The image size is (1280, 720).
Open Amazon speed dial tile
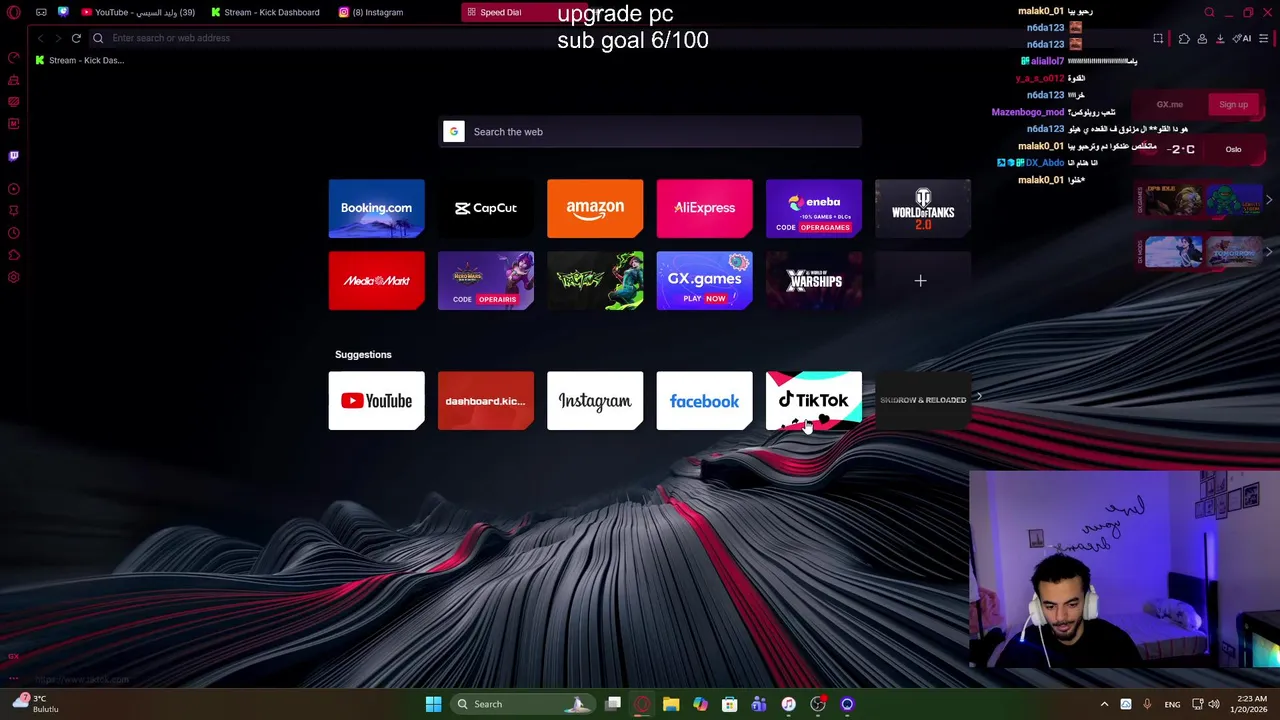pyautogui.click(x=595, y=208)
